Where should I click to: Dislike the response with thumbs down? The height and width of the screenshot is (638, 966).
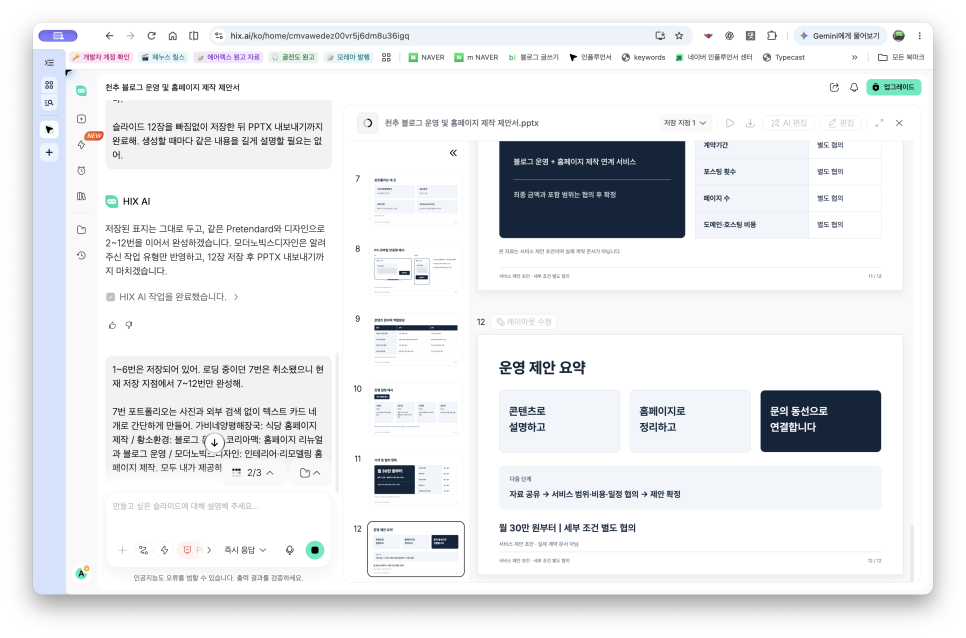[x=129, y=325]
